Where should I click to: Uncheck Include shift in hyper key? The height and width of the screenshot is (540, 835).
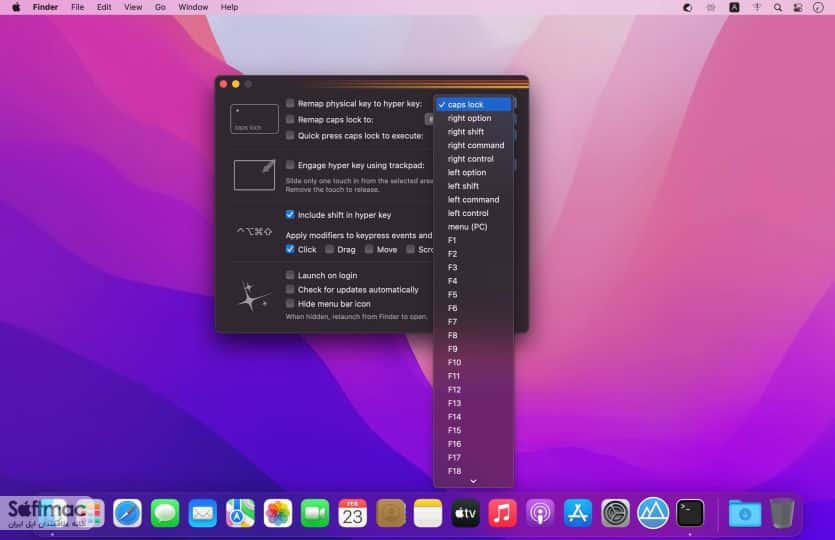(290, 215)
